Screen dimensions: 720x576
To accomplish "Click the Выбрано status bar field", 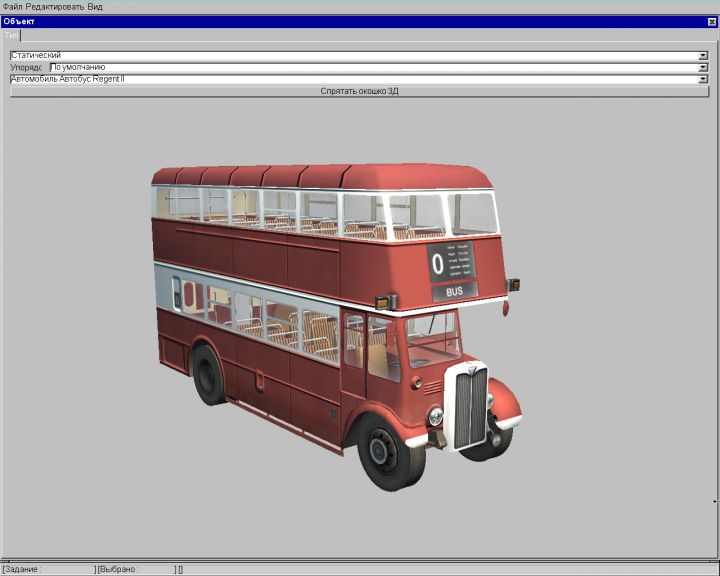I will pos(135,569).
